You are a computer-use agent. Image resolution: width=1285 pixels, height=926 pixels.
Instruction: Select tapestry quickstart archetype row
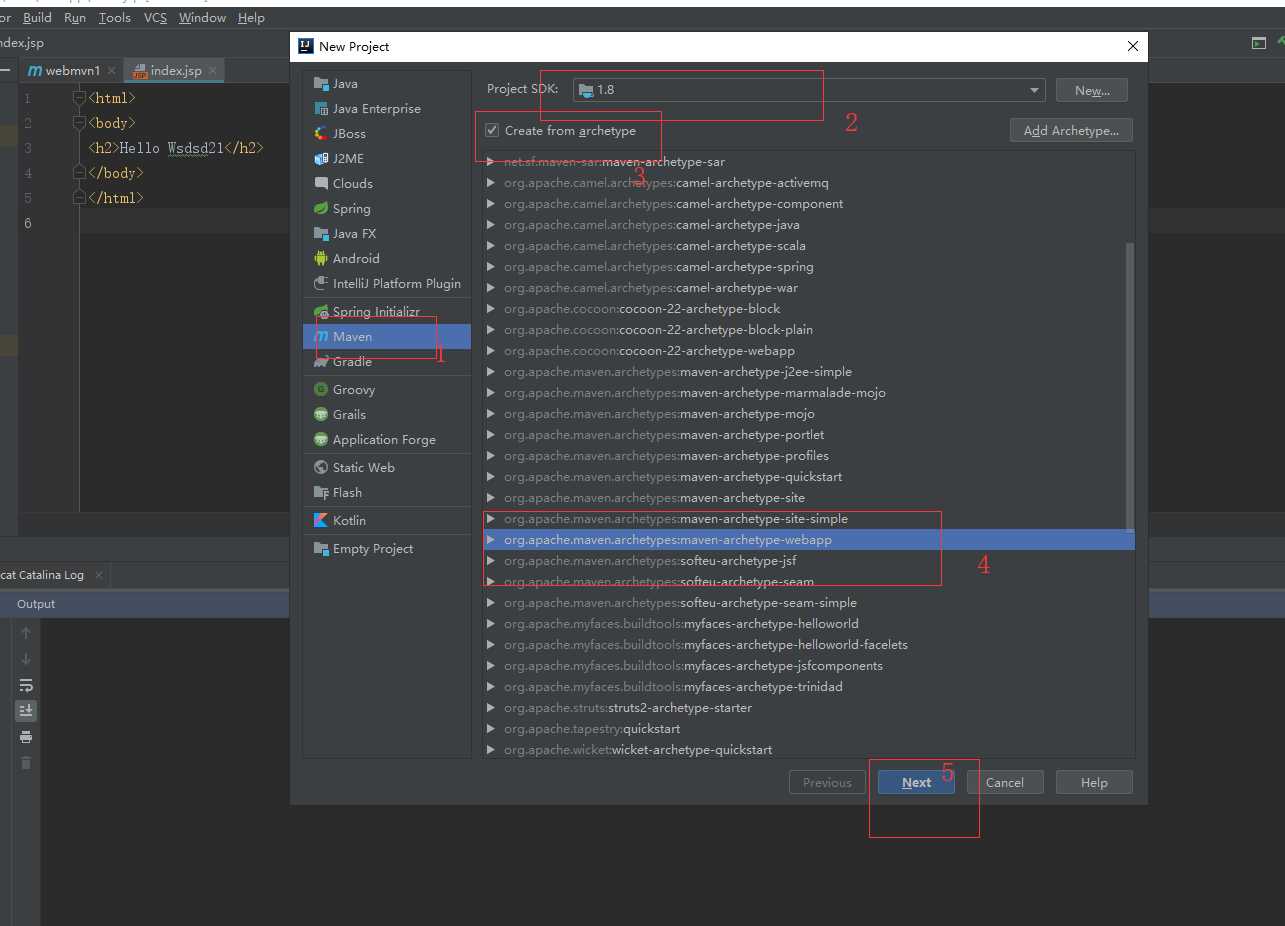pos(809,729)
